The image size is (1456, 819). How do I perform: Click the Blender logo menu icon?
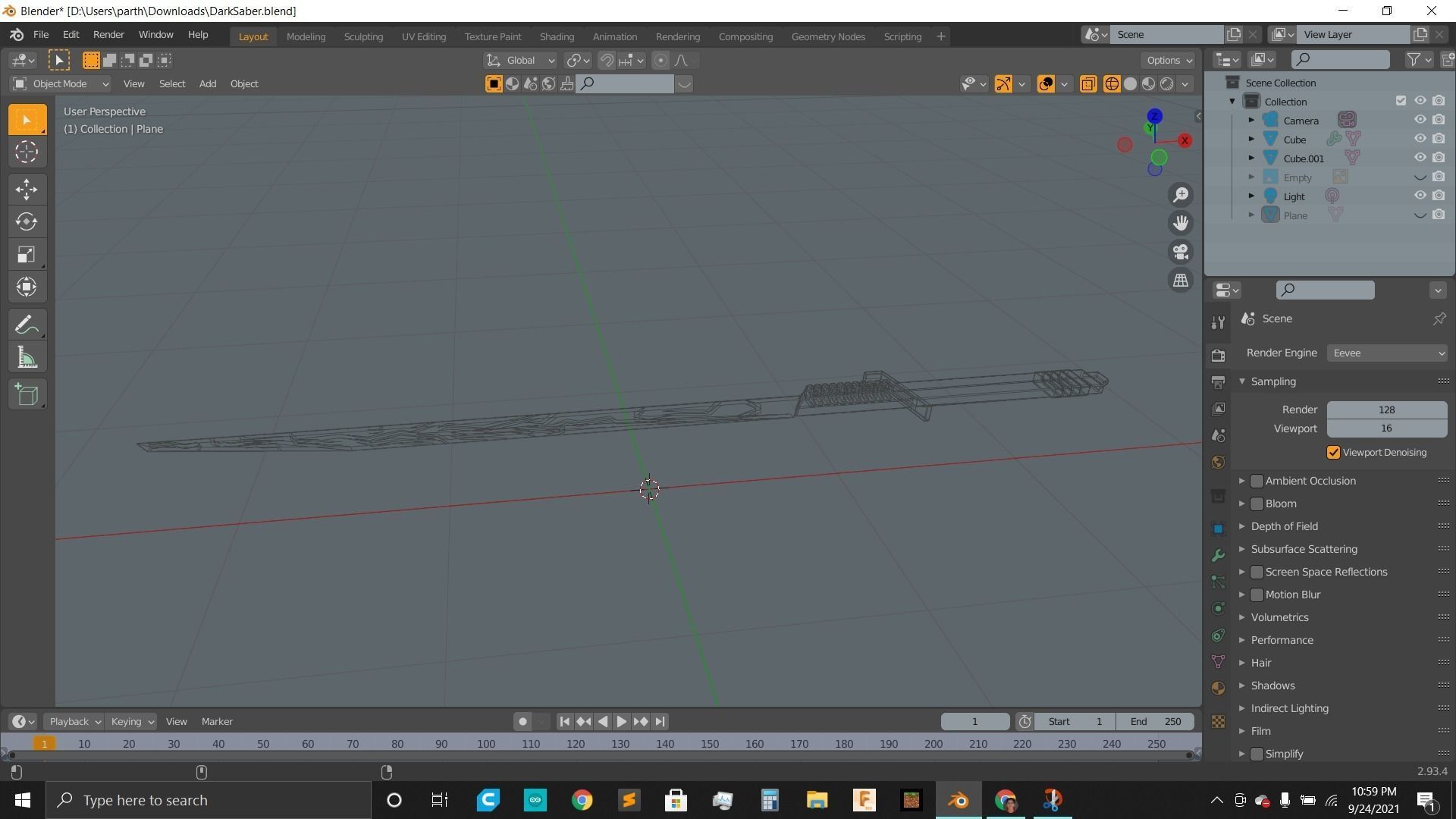pyautogui.click(x=17, y=35)
